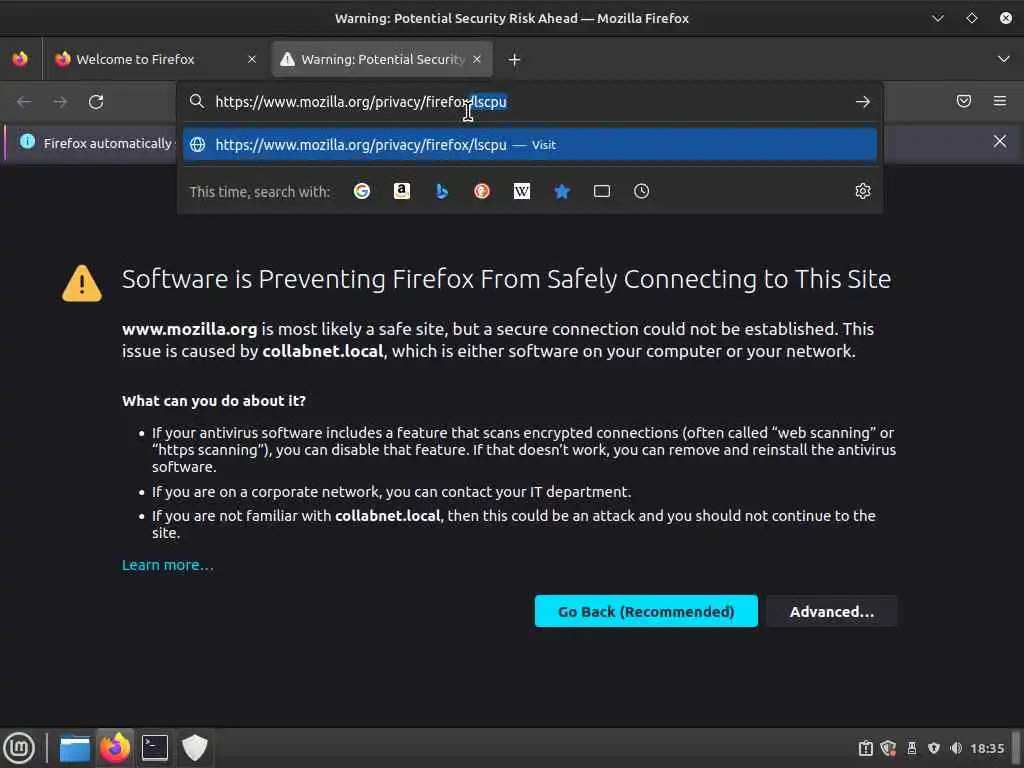This screenshot has width=1024, height=768.
Task: Click the 'What can you do about it?' text
Action: click(x=214, y=401)
